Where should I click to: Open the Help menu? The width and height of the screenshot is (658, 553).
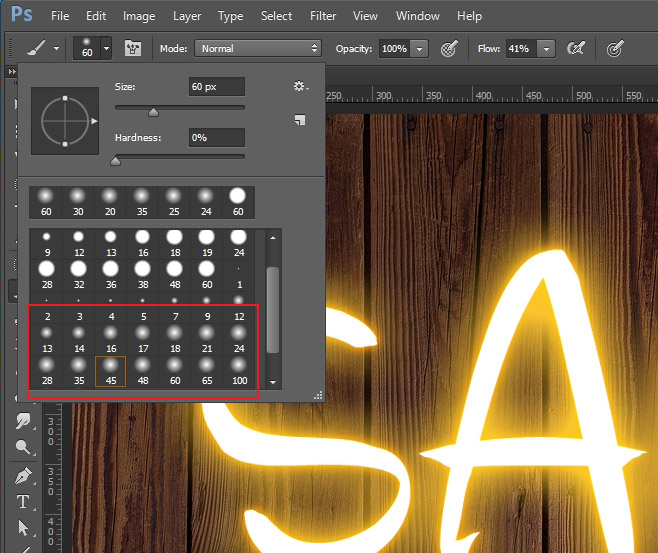click(469, 16)
